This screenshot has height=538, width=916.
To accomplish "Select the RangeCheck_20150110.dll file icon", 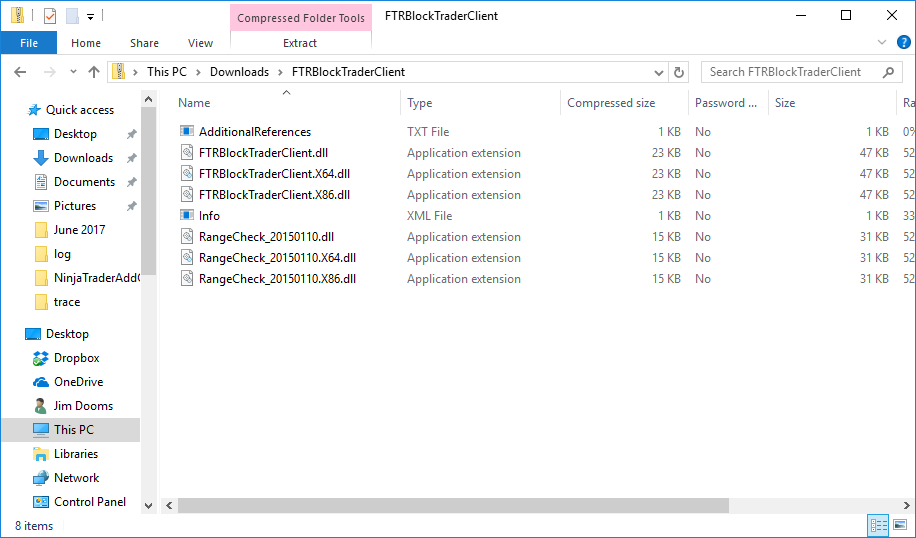I will [x=187, y=237].
